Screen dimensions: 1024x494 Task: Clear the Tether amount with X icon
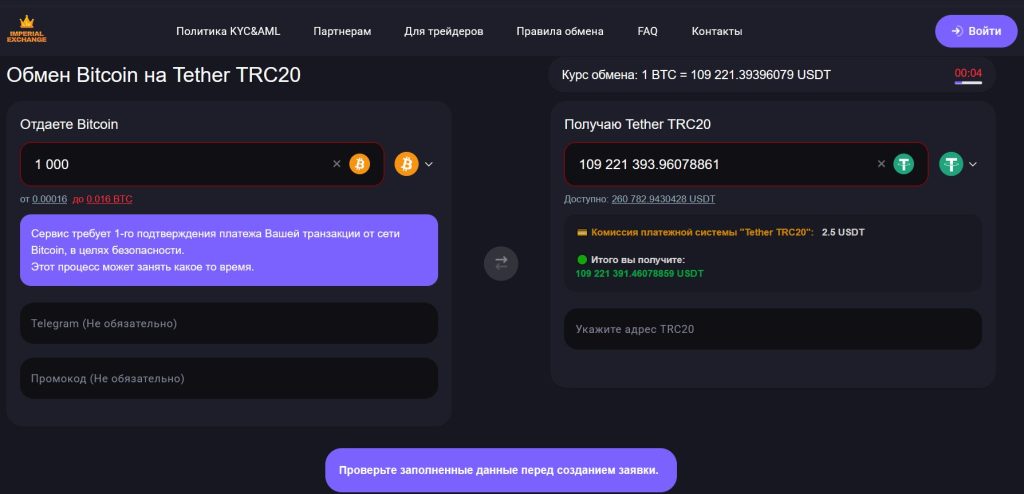881,164
